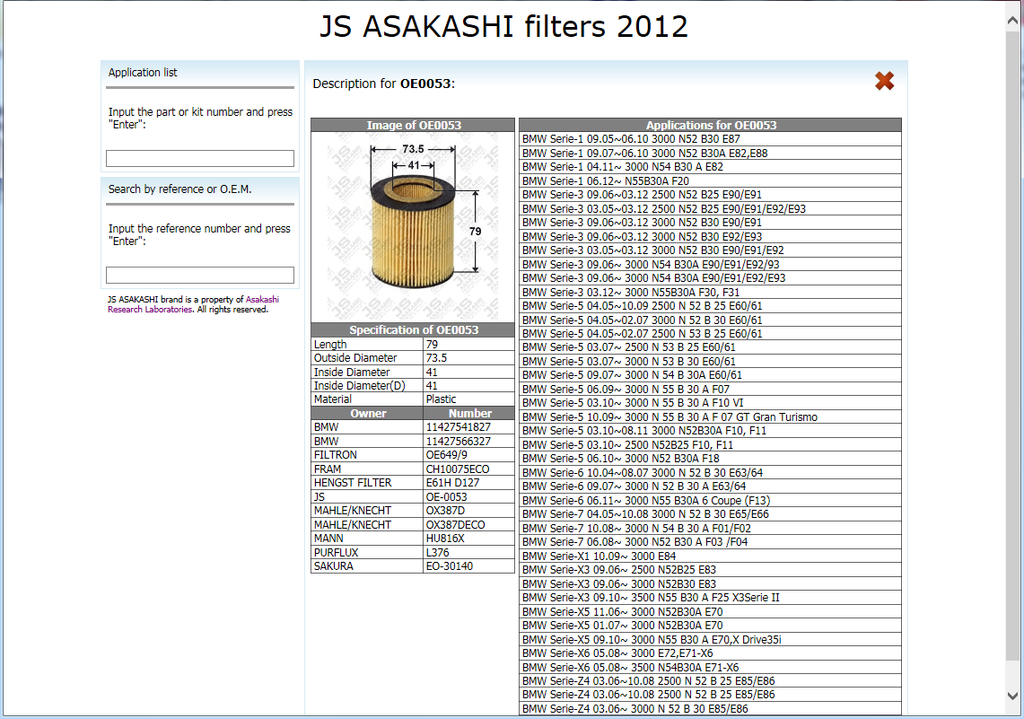Screen dimensions: 1024x719
Task: Select BMW Serie-3 N55B30A F30, F31 row
Action: (711, 292)
